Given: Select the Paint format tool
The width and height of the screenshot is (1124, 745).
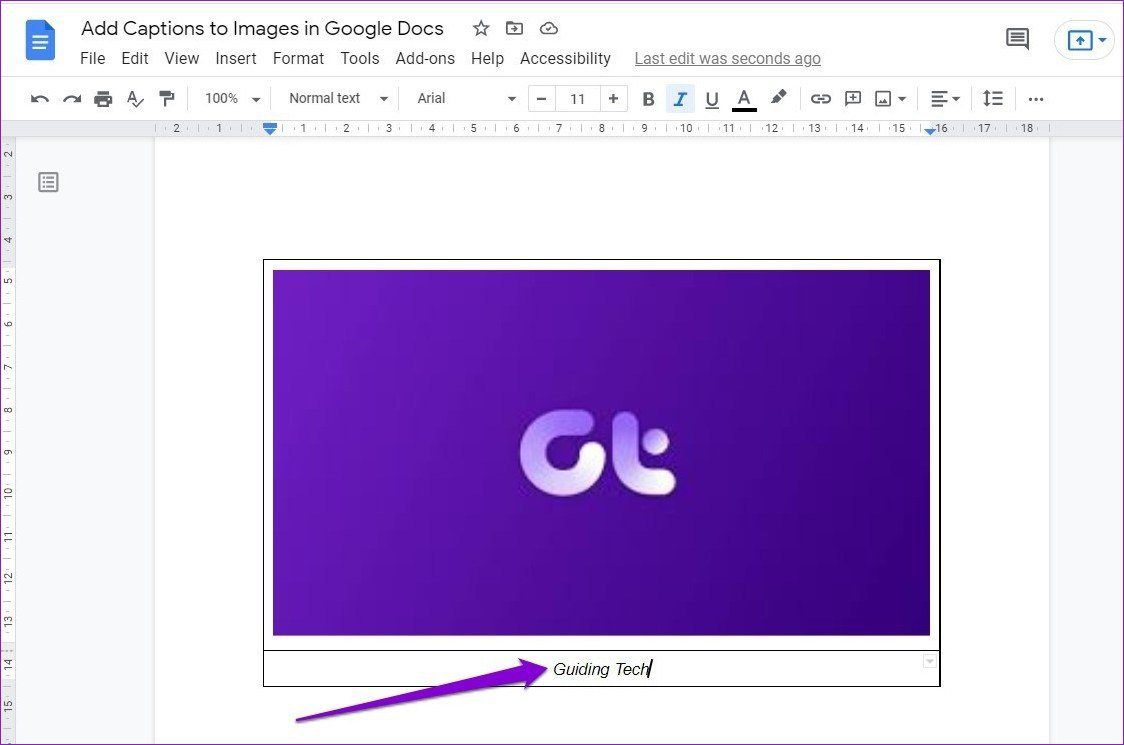Looking at the screenshot, I should [167, 98].
